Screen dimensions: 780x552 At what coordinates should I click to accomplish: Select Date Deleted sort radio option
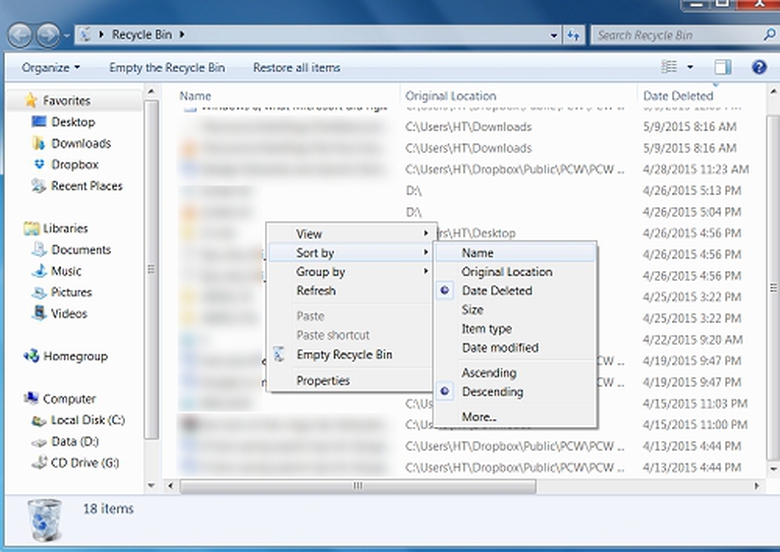click(x=496, y=291)
